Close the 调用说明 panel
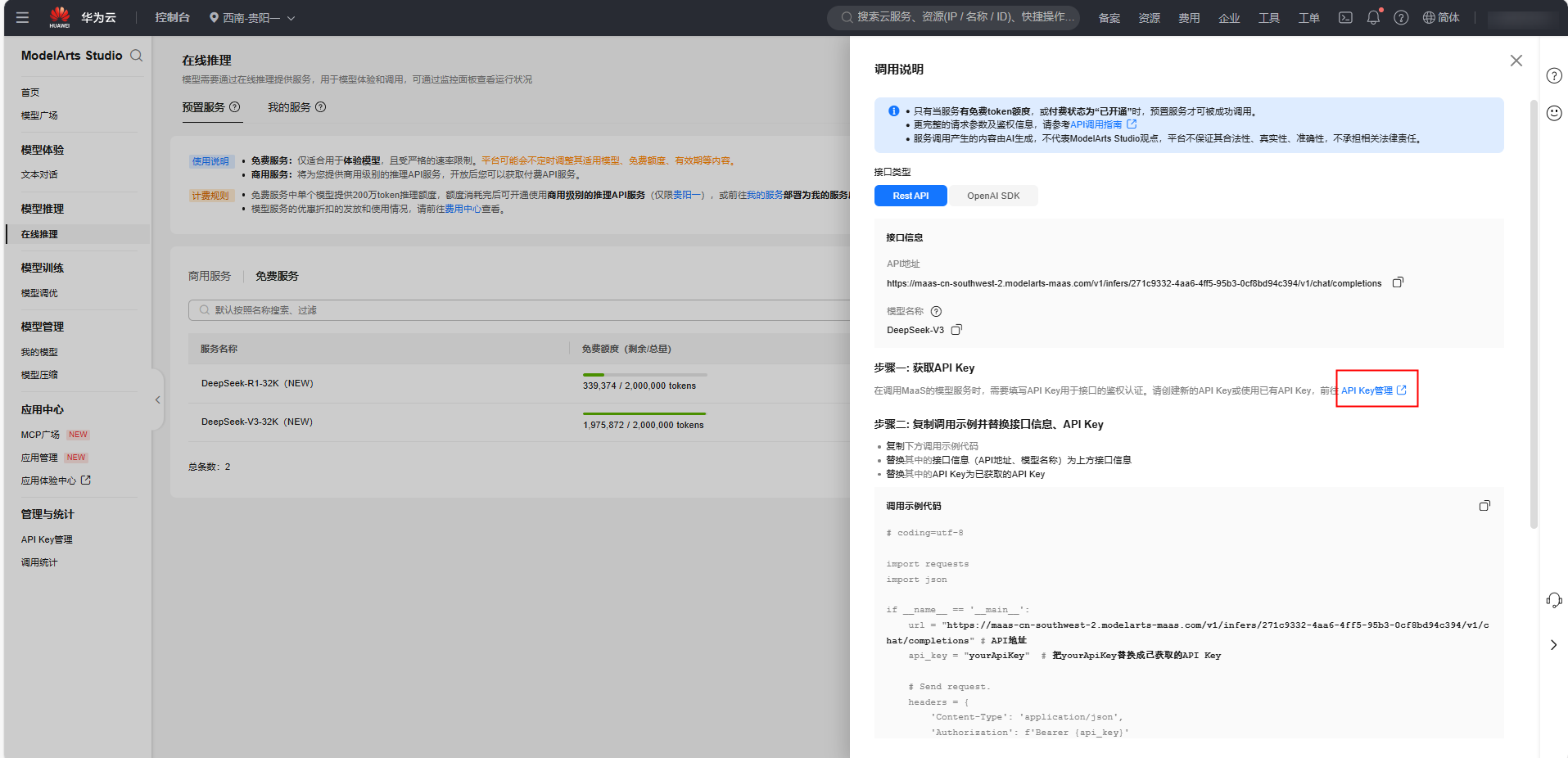The width and height of the screenshot is (1568, 758). point(1516,61)
